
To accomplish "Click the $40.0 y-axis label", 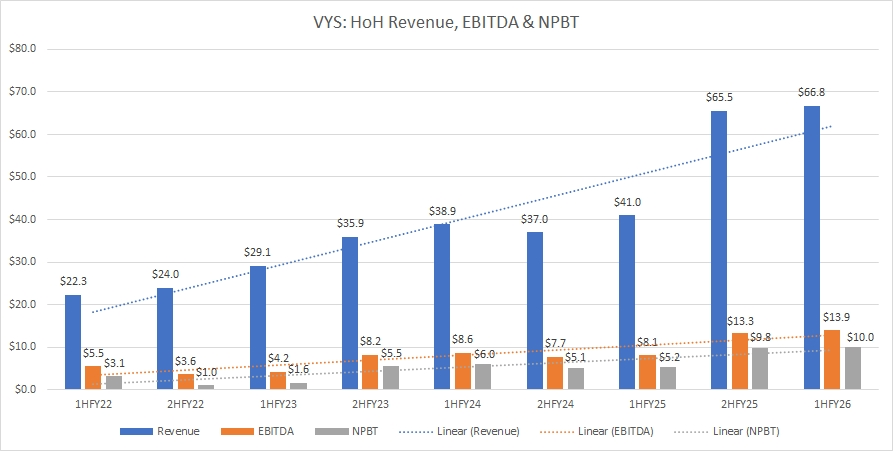I will pos(22,219).
